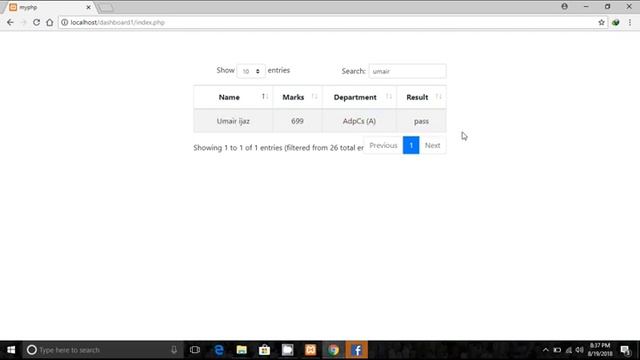640x360 pixels.
Task: Open the Facebook app on the taskbar
Action: (356, 350)
